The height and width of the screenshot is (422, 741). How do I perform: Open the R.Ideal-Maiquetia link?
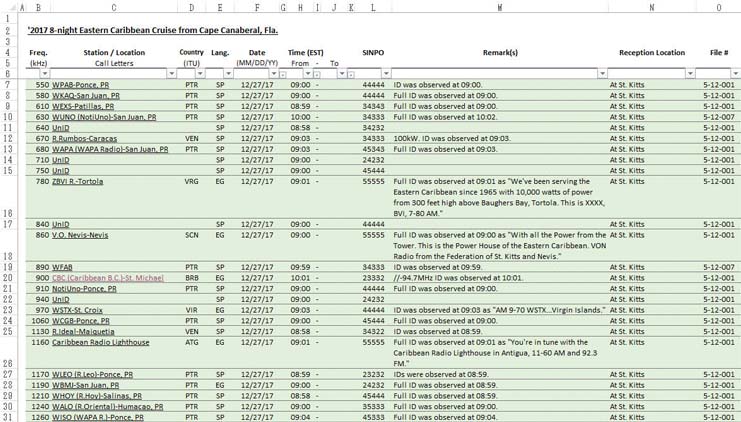(x=83, y=332)
